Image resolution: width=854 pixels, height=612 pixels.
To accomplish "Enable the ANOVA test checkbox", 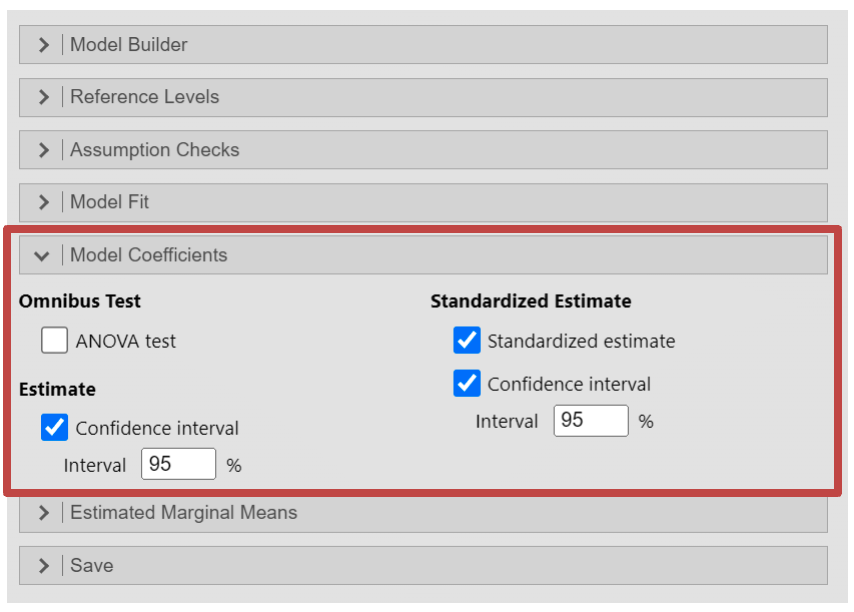I will pos(55,341).
